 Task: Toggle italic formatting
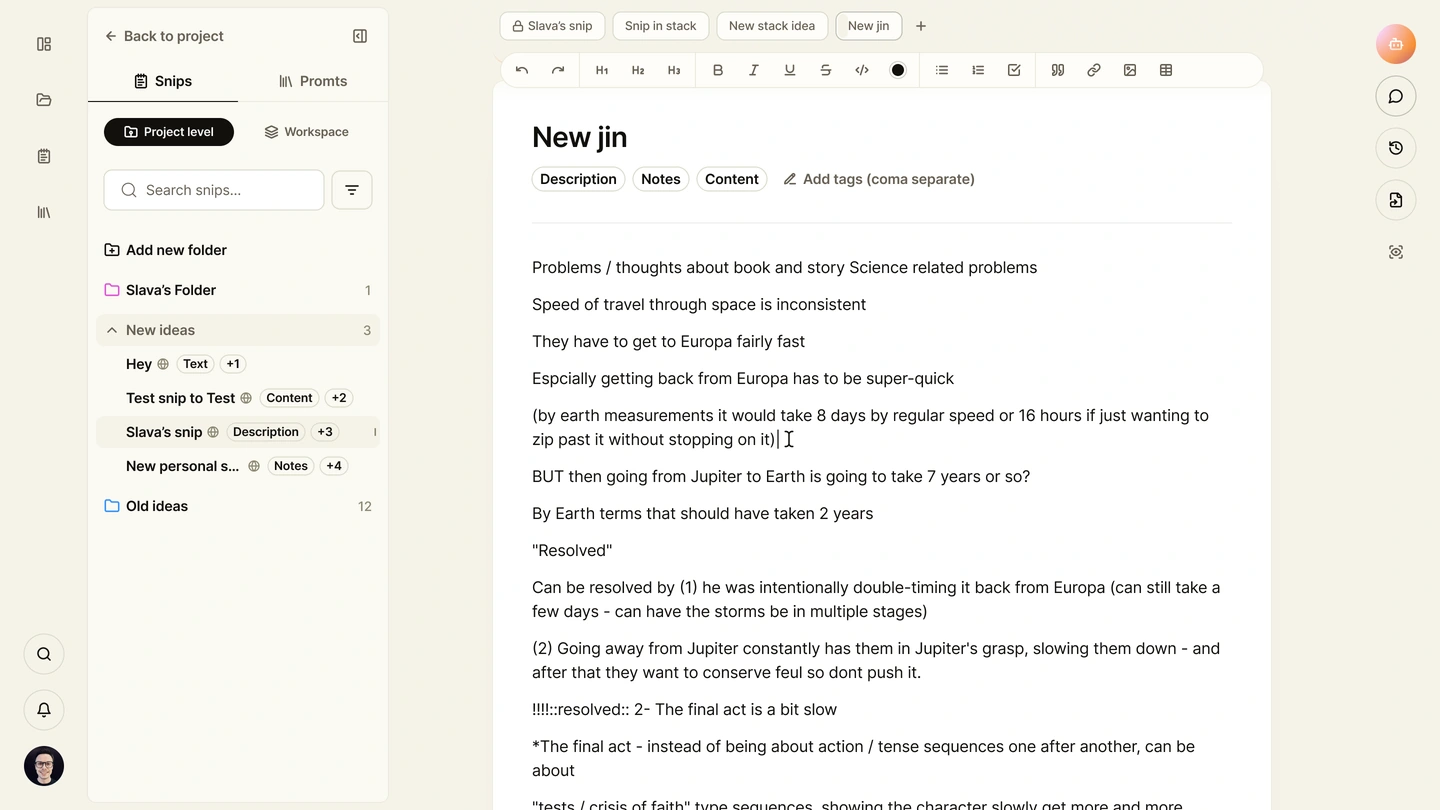[x=754, y=70]
